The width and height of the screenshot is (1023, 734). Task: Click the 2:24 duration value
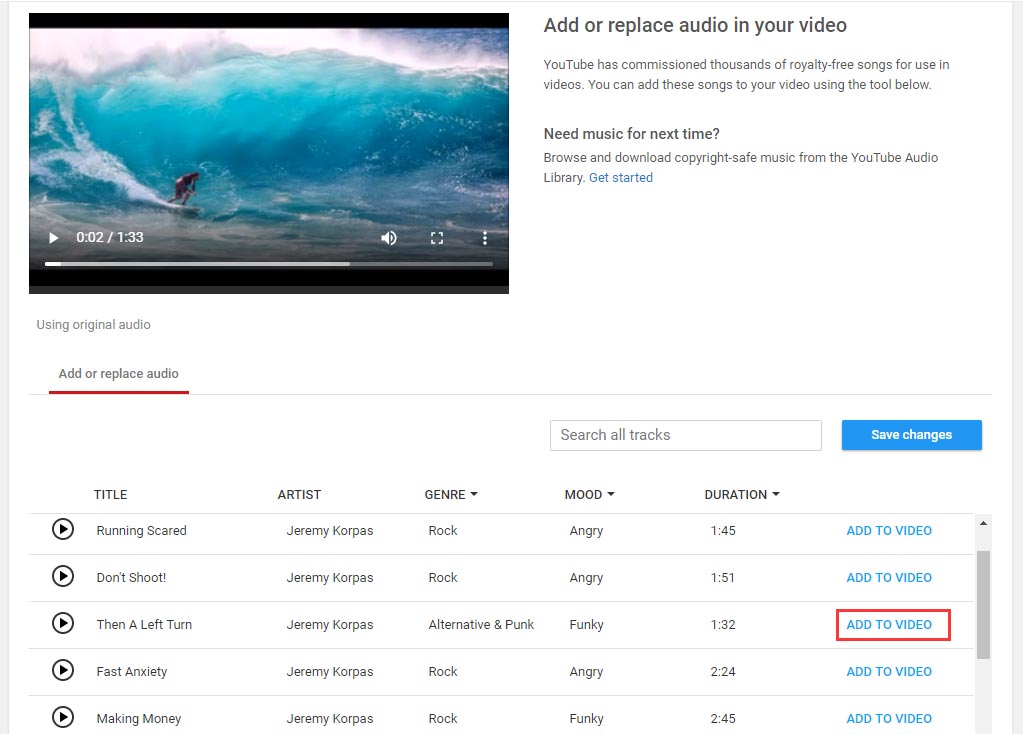tap(723, 671)
